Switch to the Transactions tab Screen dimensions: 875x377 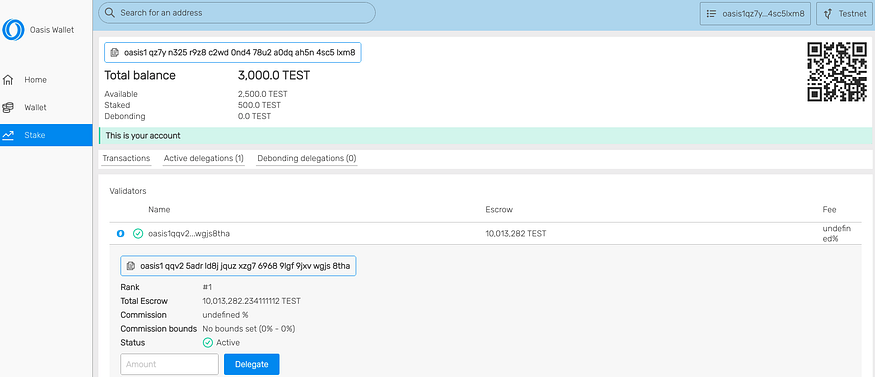coord(126,158)
